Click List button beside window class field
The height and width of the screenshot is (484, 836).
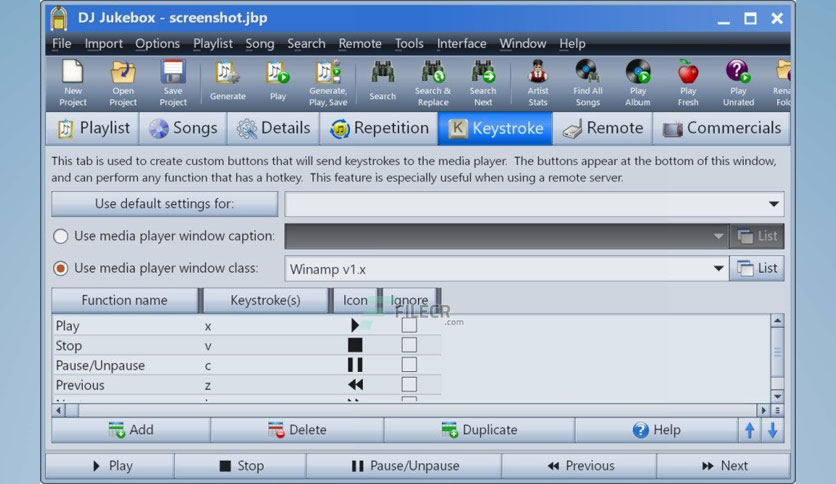(x=757, y=268)
